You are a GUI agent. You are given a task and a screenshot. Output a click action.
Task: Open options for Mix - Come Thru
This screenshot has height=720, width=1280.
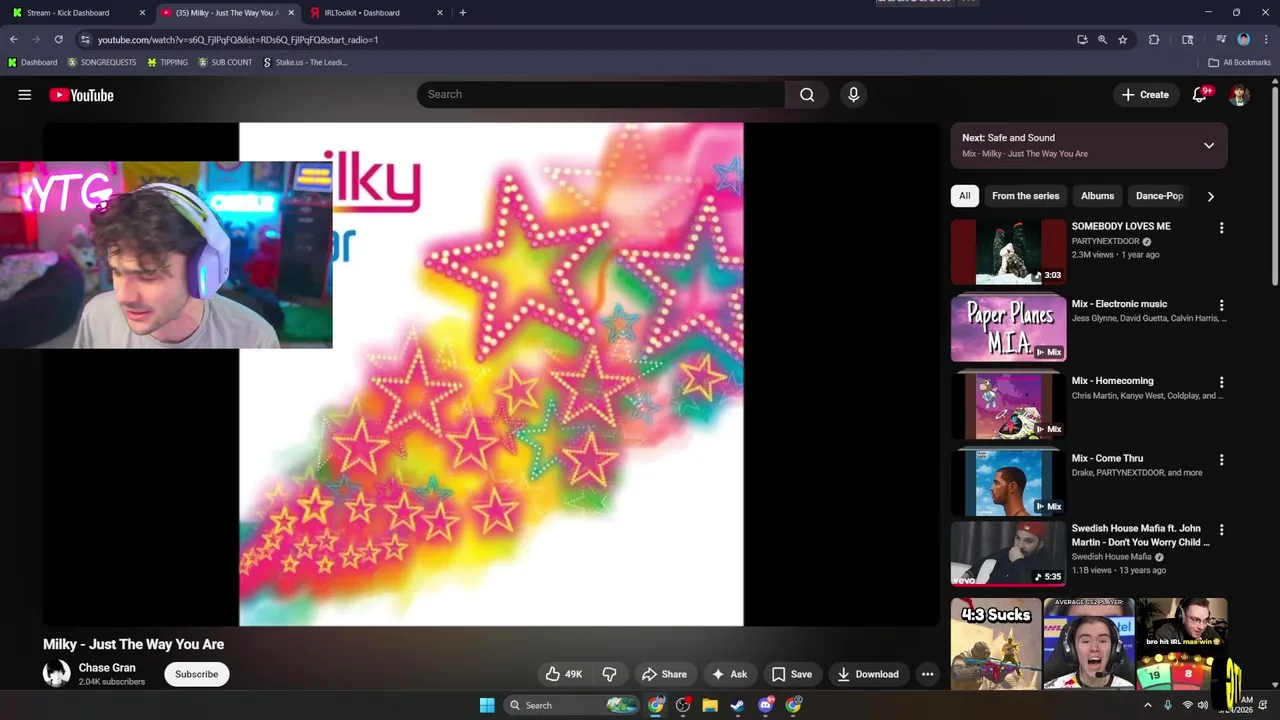[x=1221, y=460]
